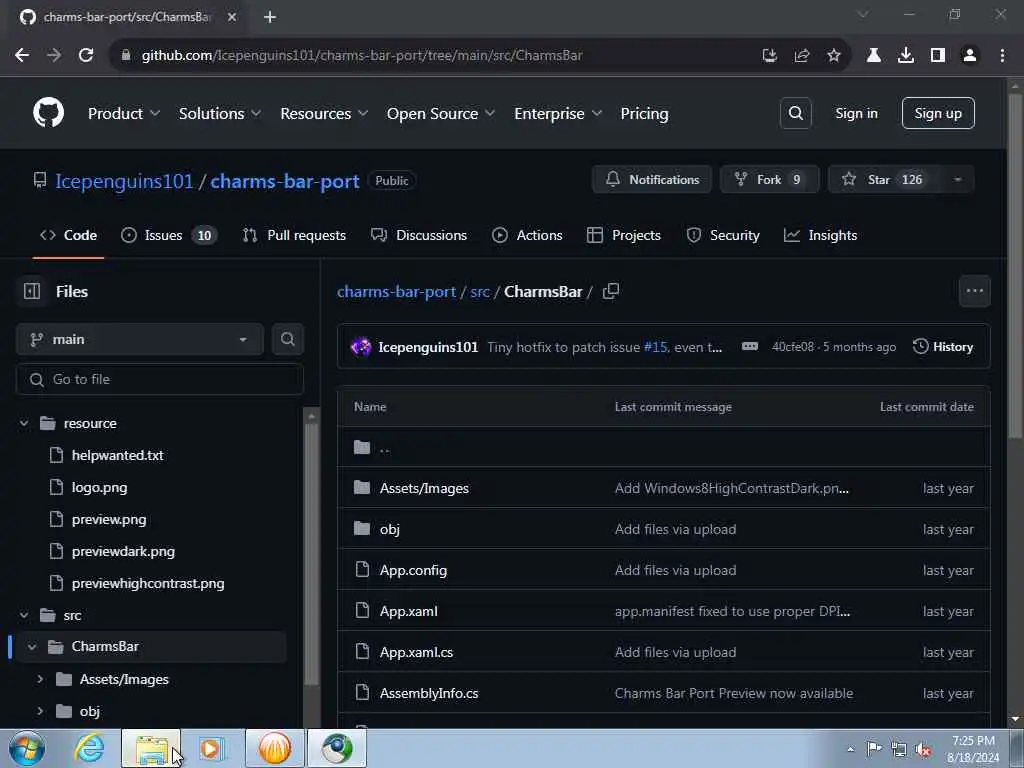Click the file tree search icon button
Image resolution: width=1024 pixels, height=768 pixels.
[x=287, y=339]
